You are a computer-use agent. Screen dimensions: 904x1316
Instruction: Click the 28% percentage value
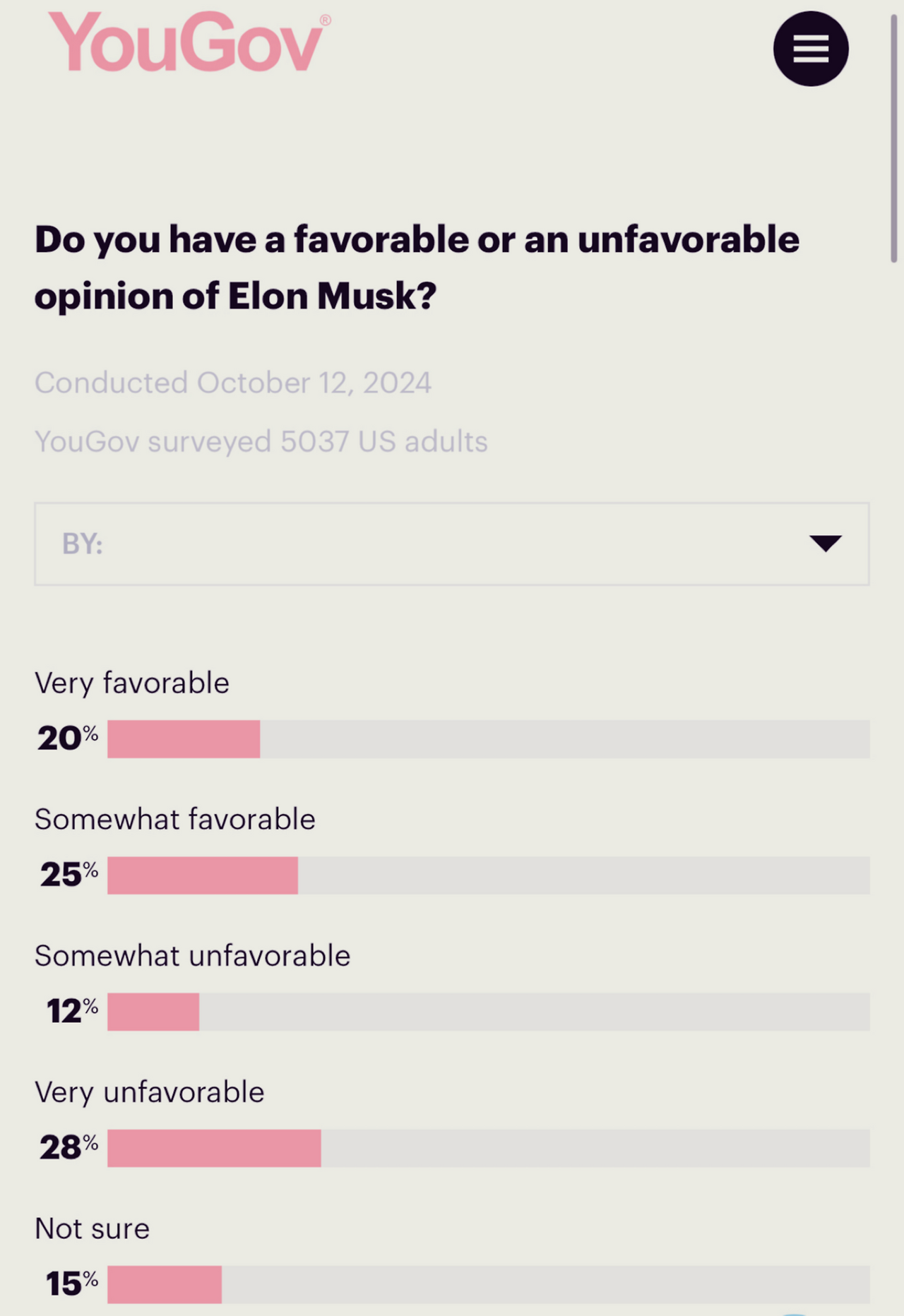[69, 1147]
